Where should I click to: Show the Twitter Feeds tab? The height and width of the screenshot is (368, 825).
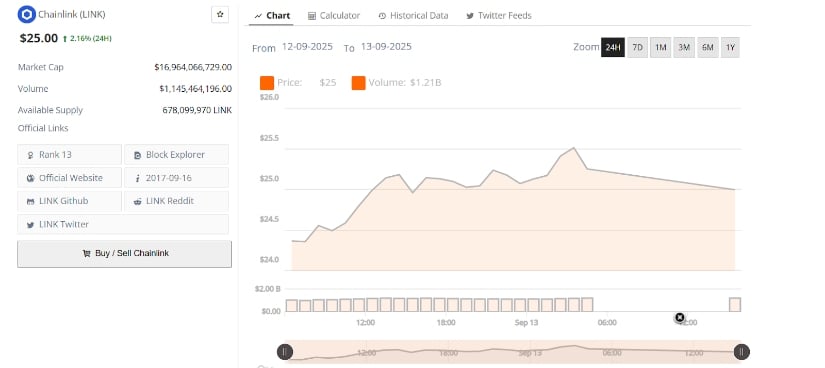click(499, 16)
